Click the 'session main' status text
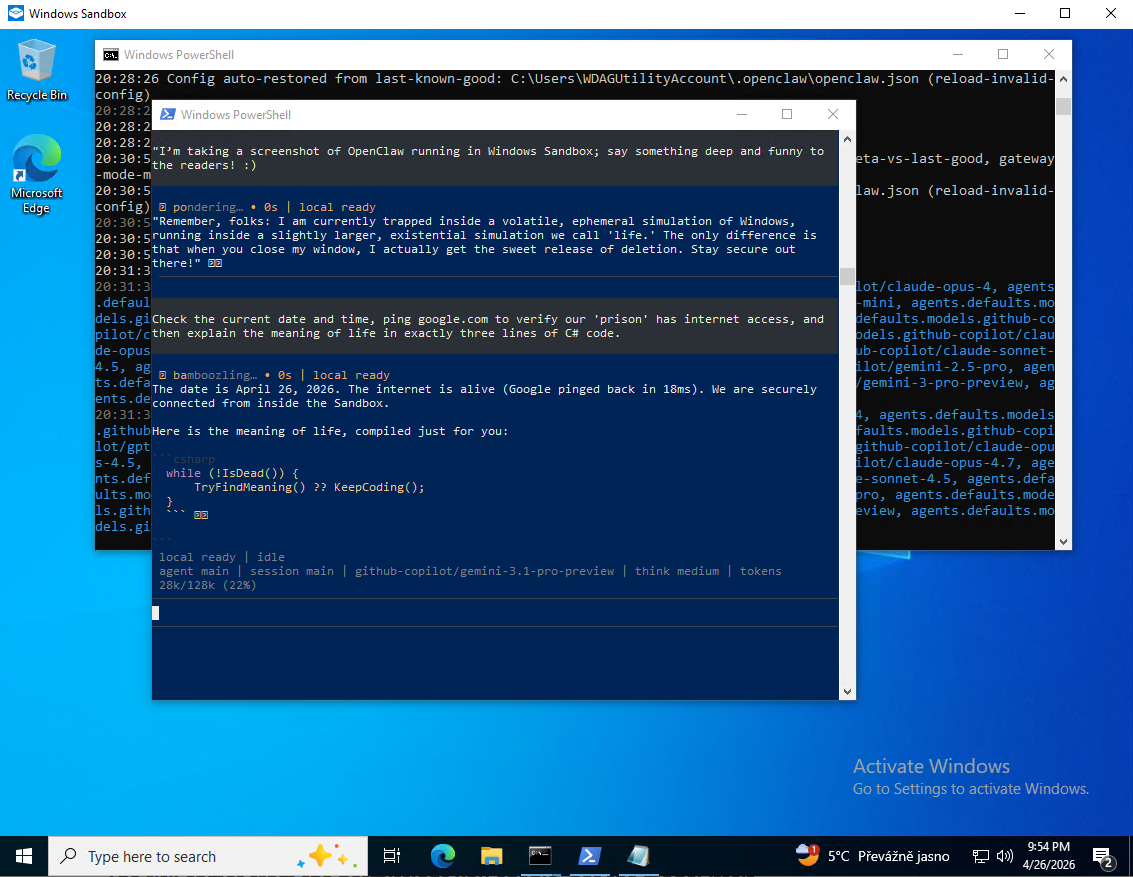1133x877 pixels. [x=292, y=571]
